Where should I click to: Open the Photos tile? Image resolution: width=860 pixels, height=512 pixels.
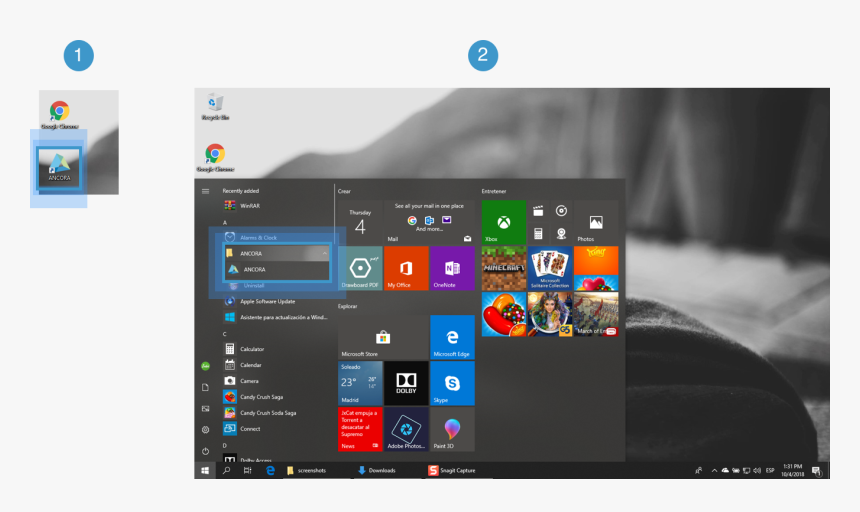596,222
